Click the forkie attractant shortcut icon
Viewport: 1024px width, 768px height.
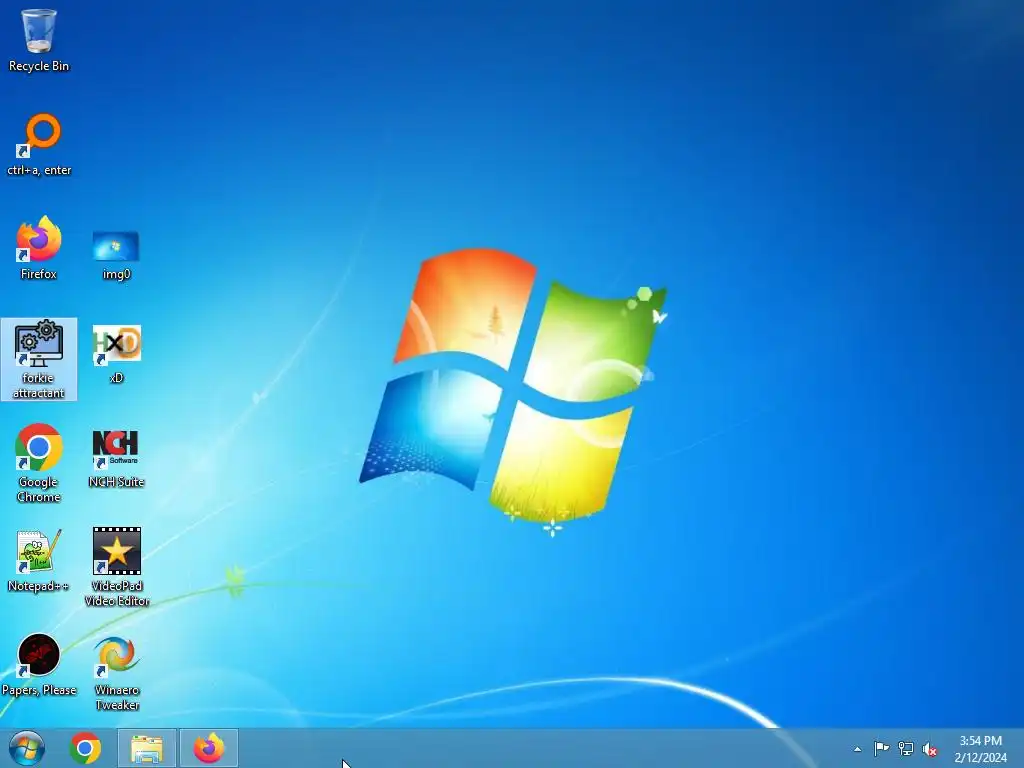point(39,359)
